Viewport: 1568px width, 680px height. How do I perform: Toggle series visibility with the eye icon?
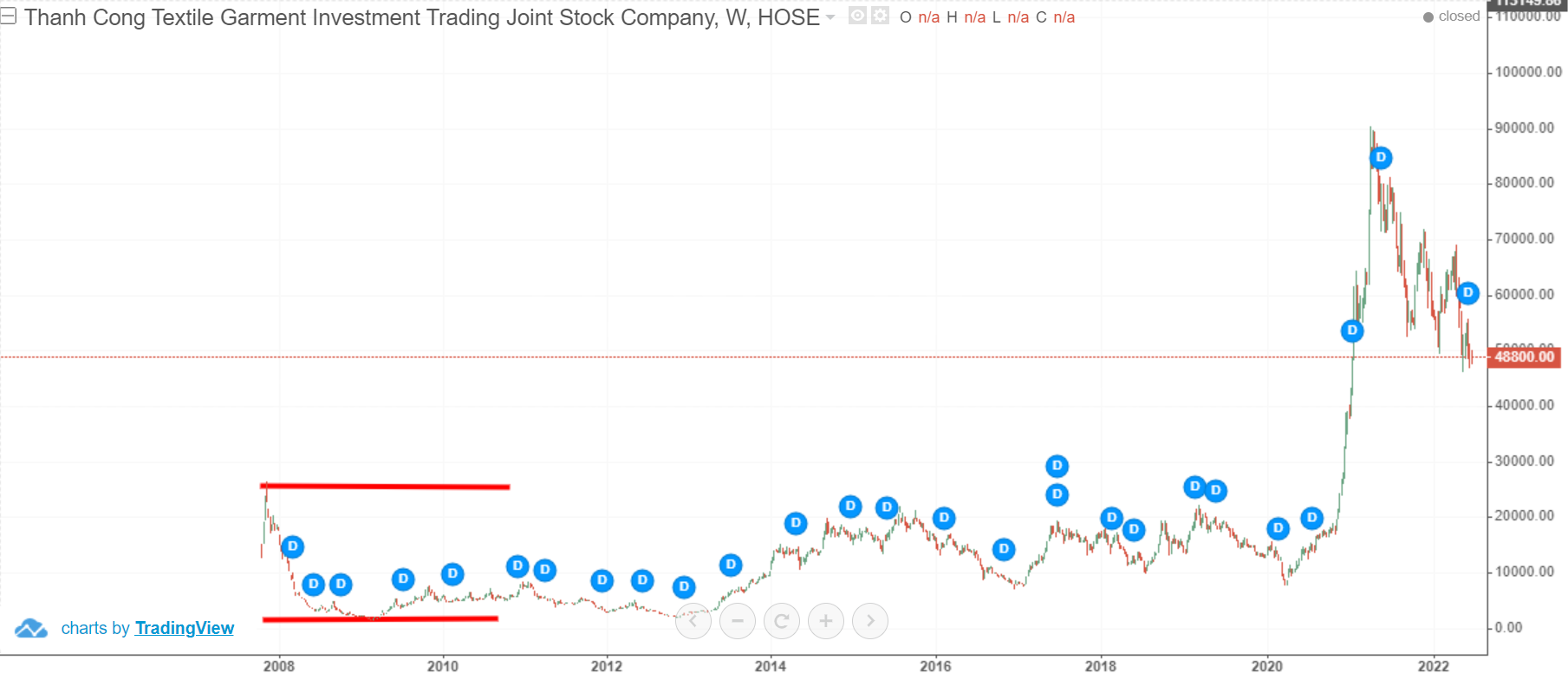(857, 16)
